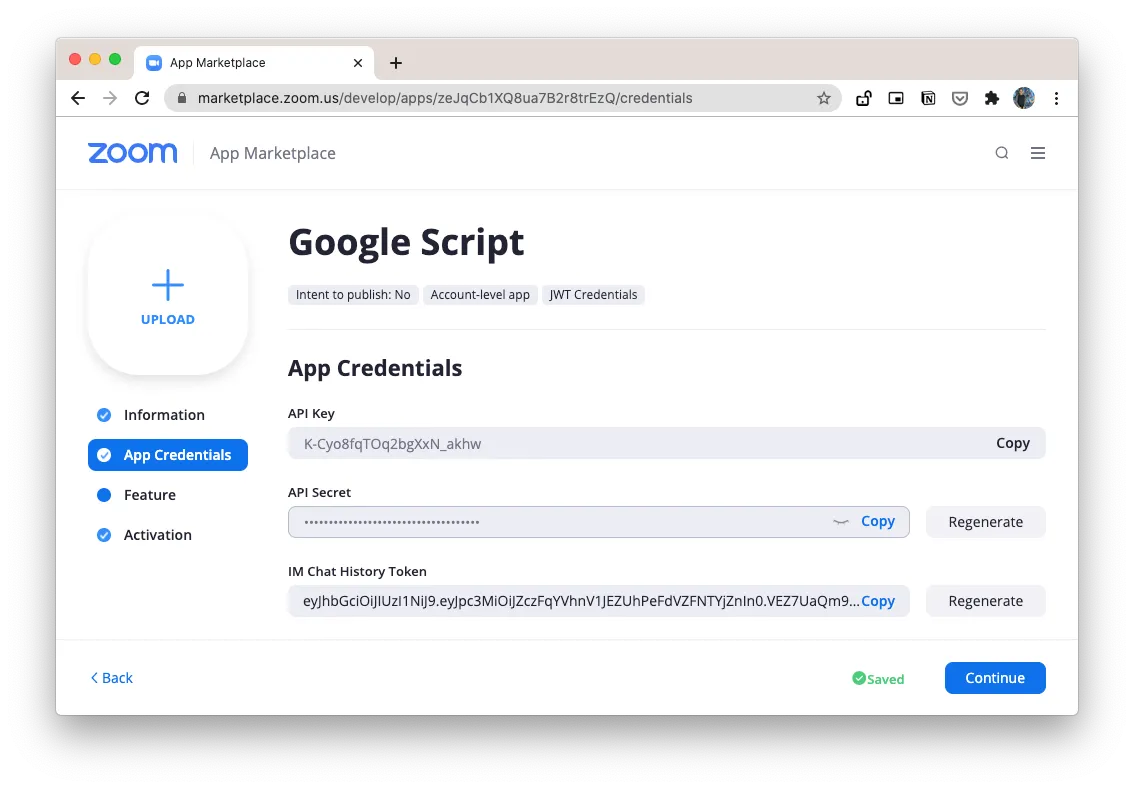Open the App Marketplace hamburger menu
The width and height of the screenshot is (1134, 789).
(x=1037, y=153)
